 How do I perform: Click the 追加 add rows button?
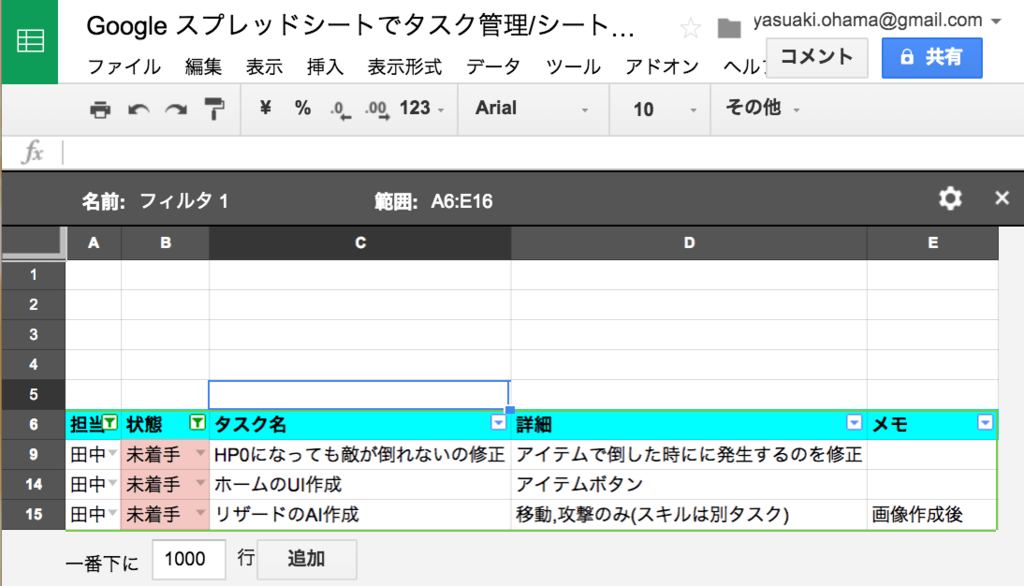[306, 559]
